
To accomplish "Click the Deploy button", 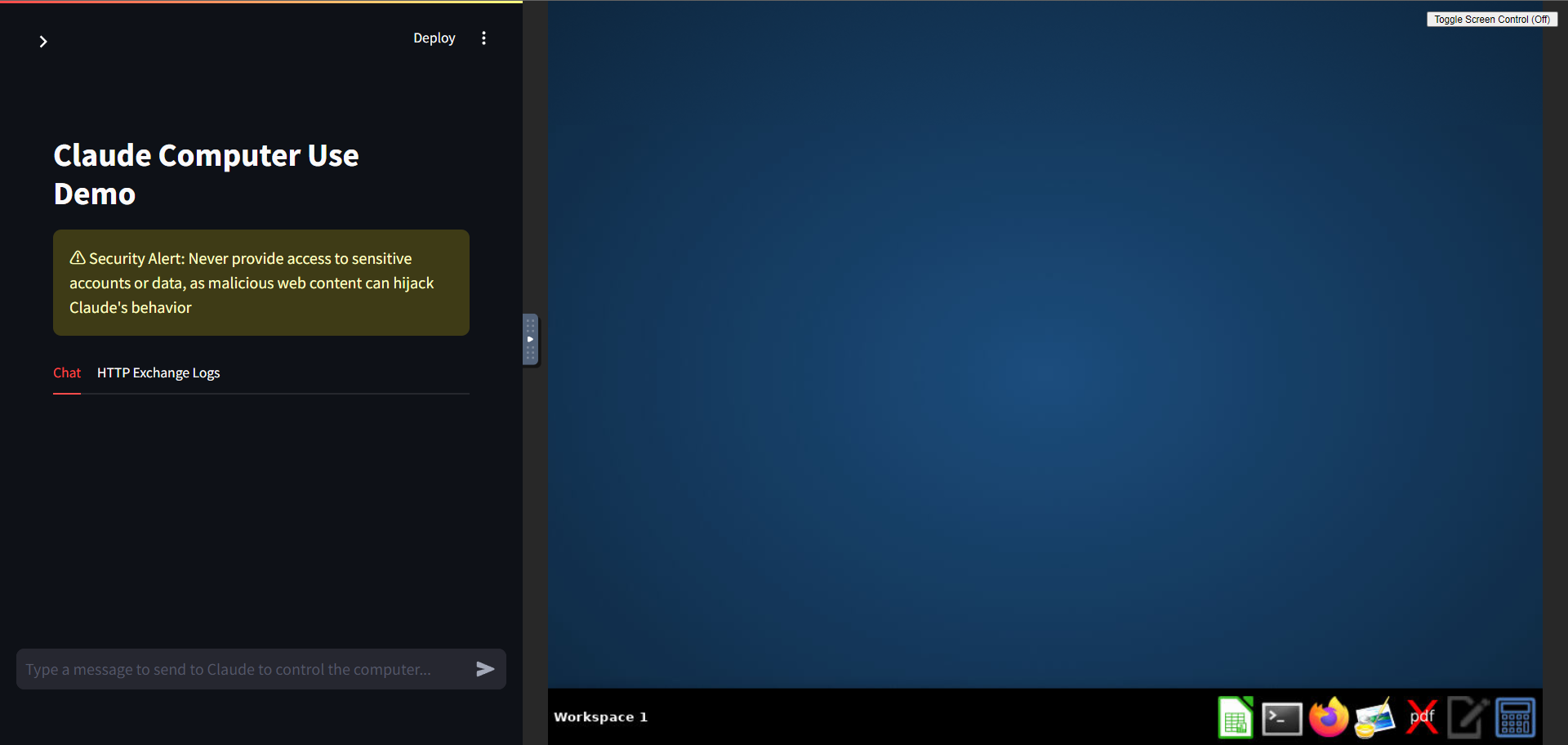I will (x=434, y=38).
